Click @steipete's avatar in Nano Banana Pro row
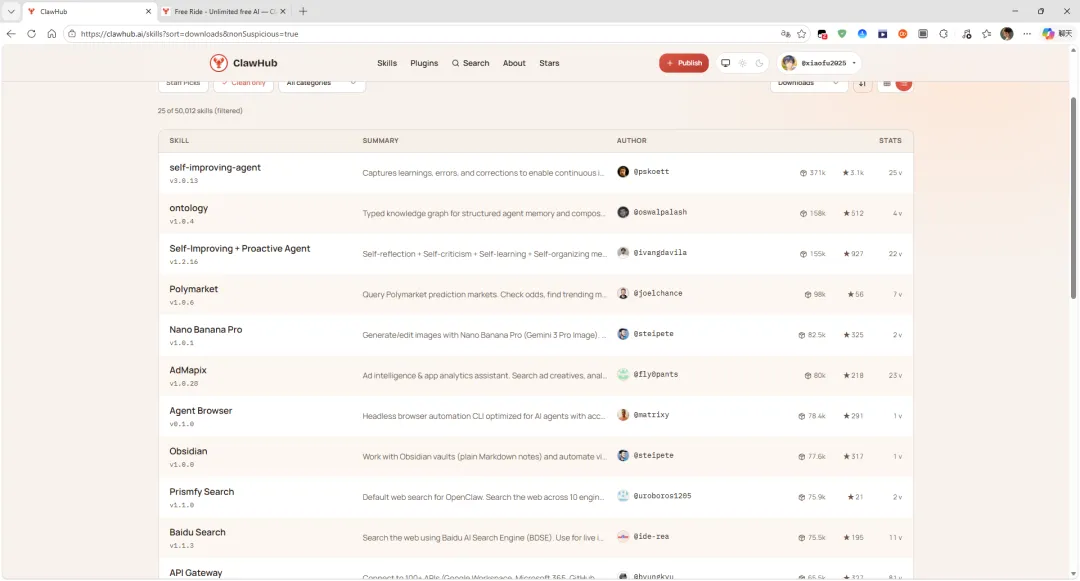The image size is (1080, 581). point(623,334)
